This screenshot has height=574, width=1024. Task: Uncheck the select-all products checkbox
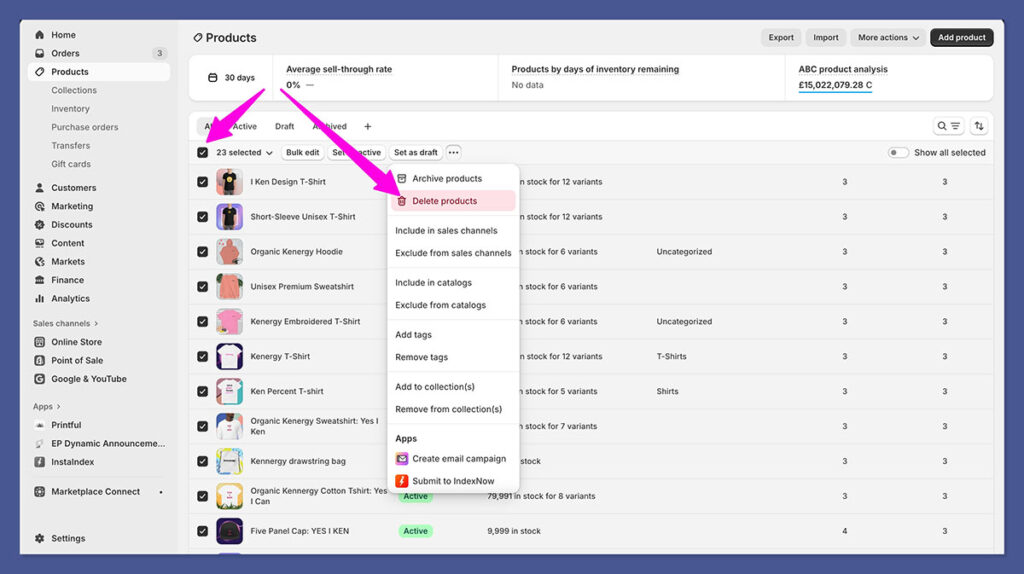tap(203, 153)
